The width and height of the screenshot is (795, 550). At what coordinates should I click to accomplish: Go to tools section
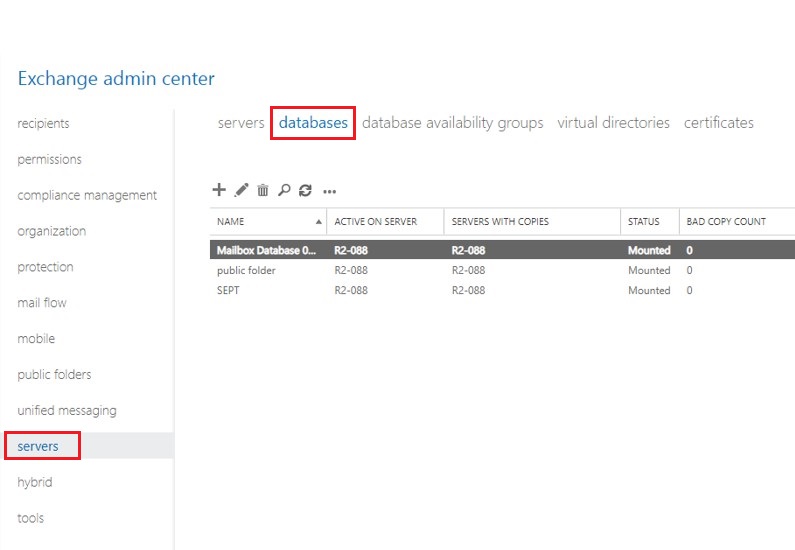[x=30, y=518]
